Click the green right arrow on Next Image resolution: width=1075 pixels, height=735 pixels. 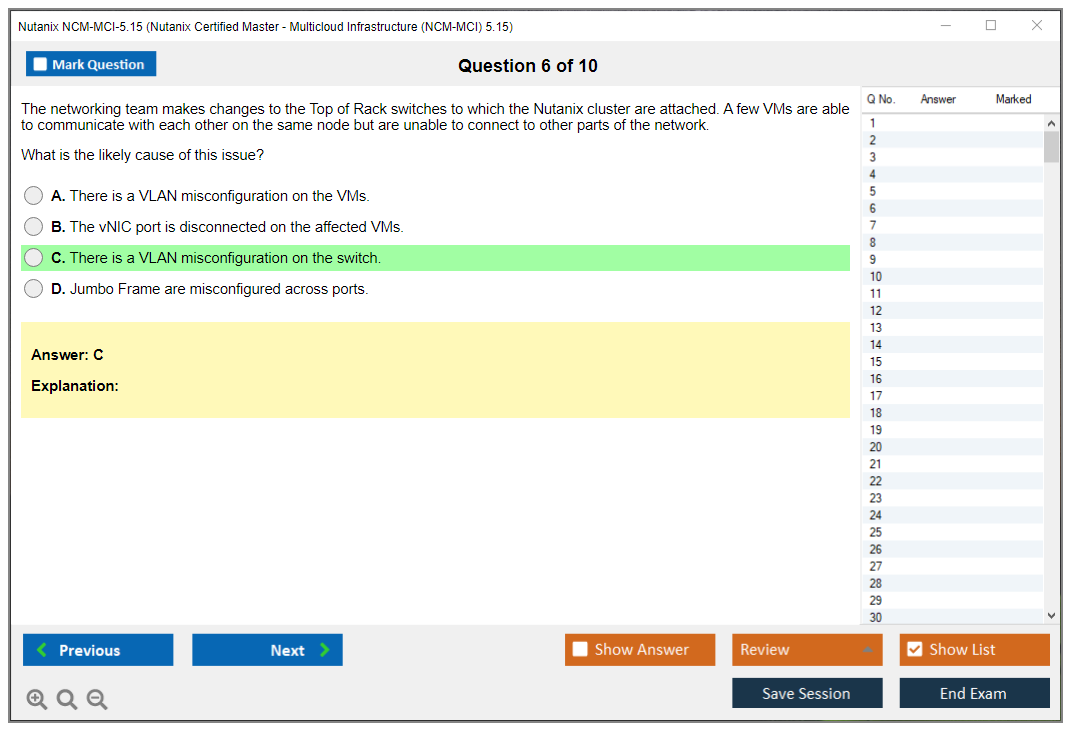(324, 650)
